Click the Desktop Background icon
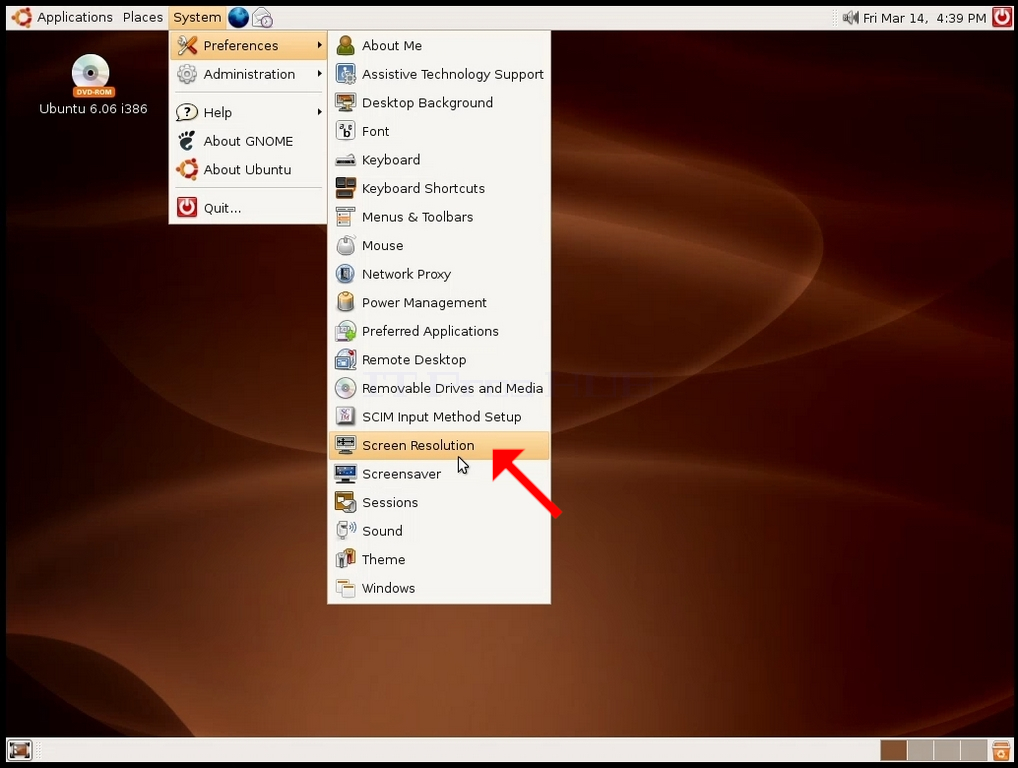 345,103
